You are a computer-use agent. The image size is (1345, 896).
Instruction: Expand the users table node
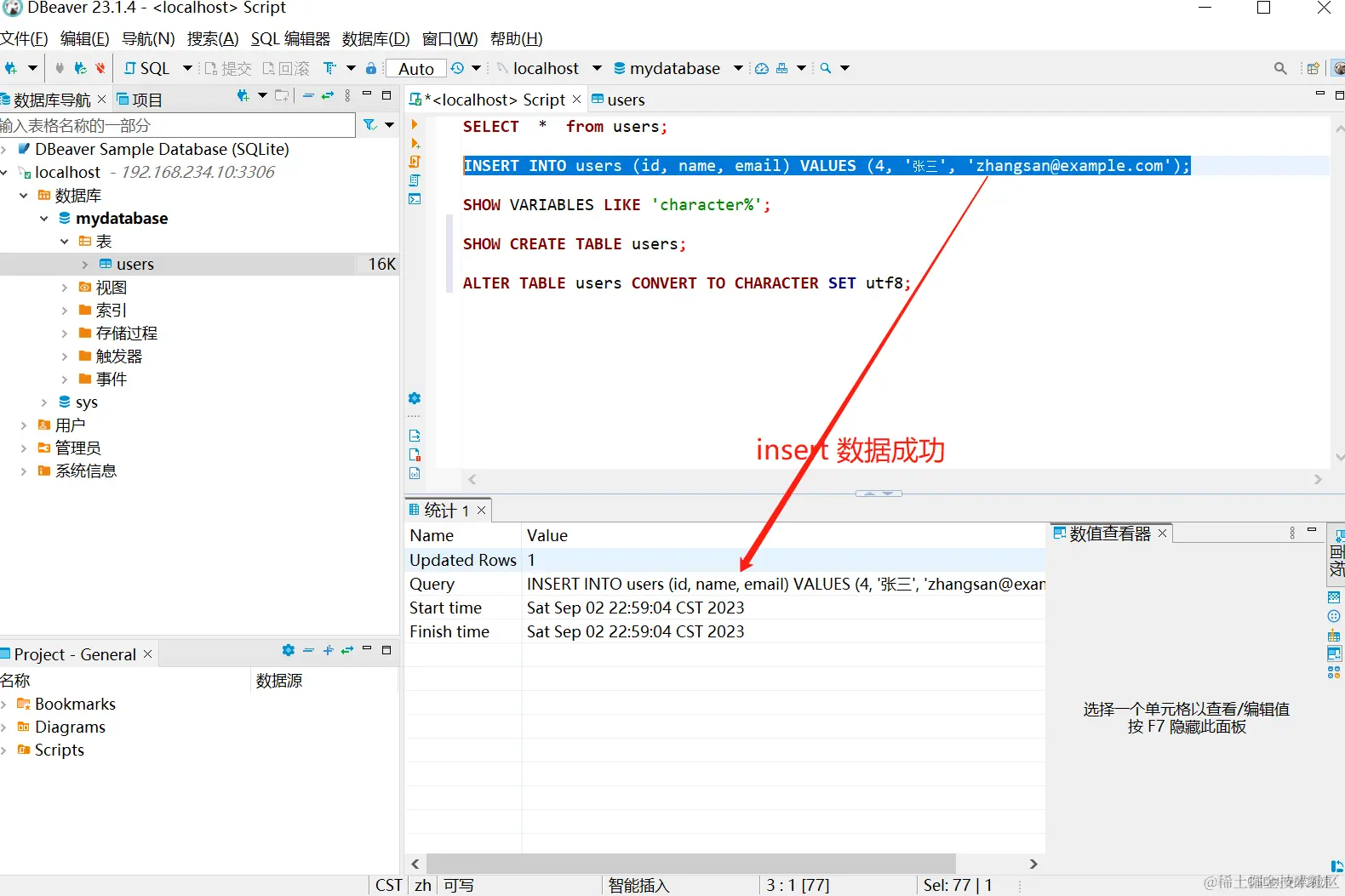click(84, 265)
